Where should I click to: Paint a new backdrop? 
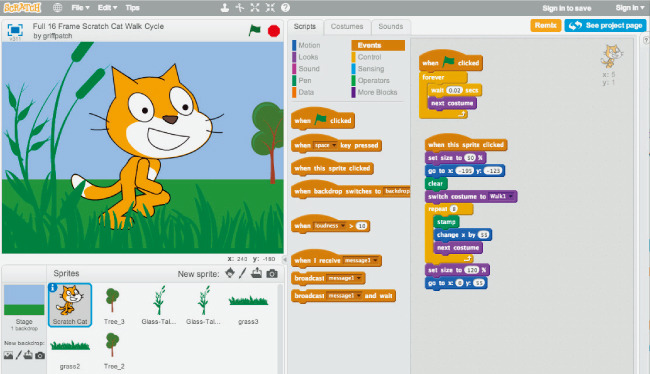point(18,355)
